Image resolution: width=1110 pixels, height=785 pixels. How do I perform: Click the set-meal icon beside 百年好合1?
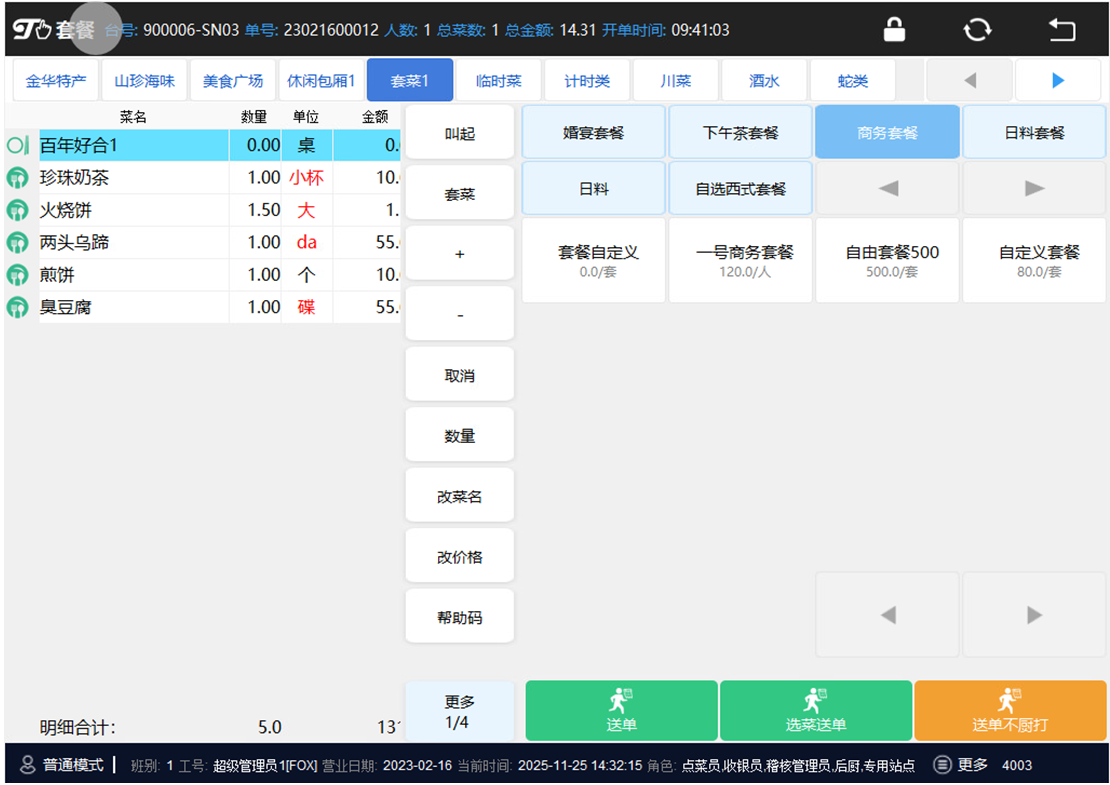coord(17,146)
